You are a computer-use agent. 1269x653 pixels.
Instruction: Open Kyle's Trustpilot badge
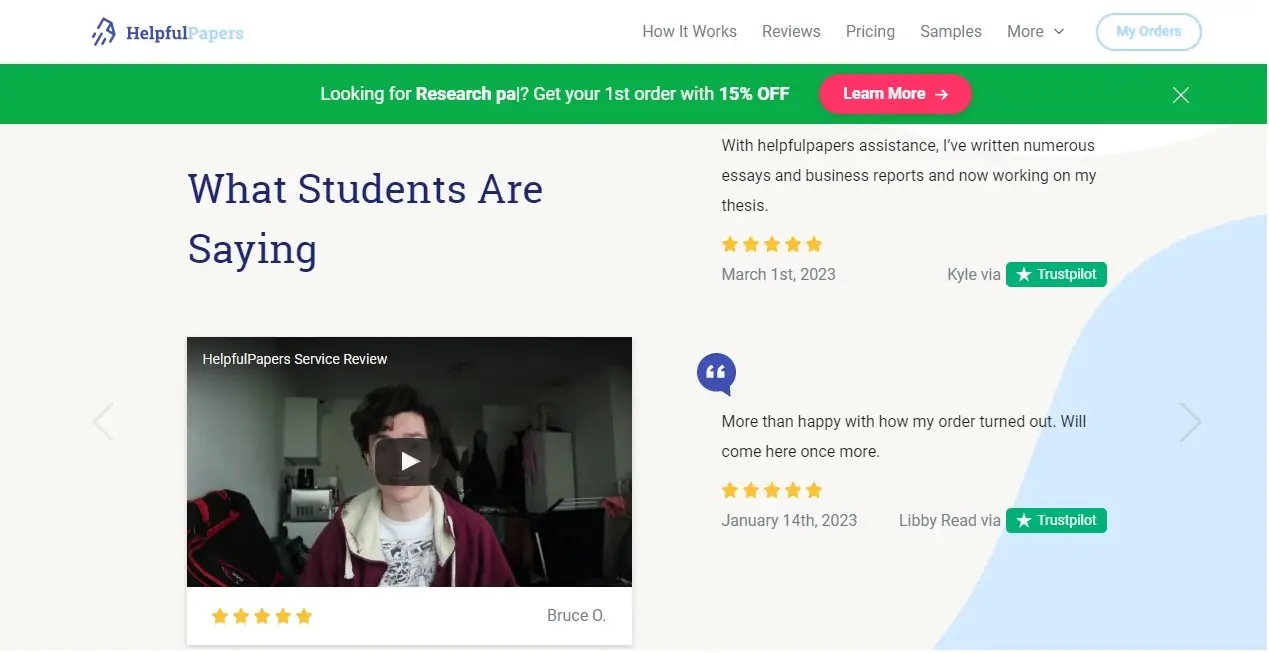[1056, 274]
